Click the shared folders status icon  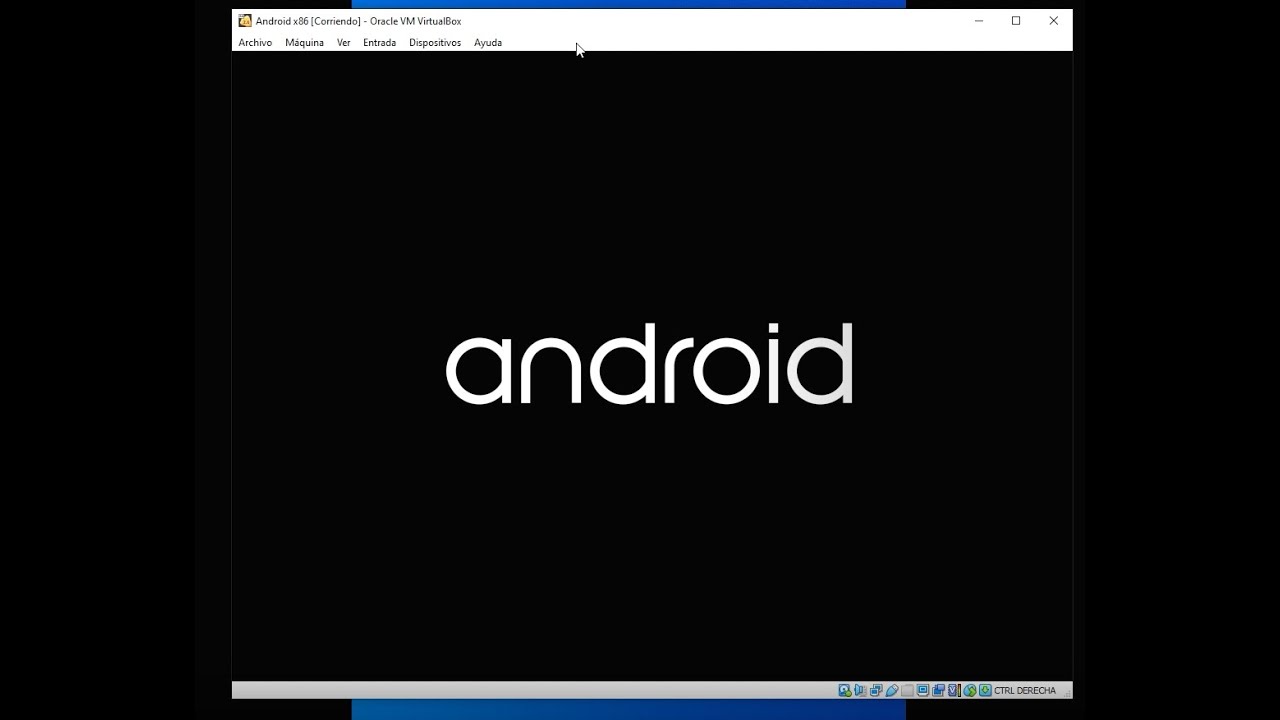click(x=907, y=690)
